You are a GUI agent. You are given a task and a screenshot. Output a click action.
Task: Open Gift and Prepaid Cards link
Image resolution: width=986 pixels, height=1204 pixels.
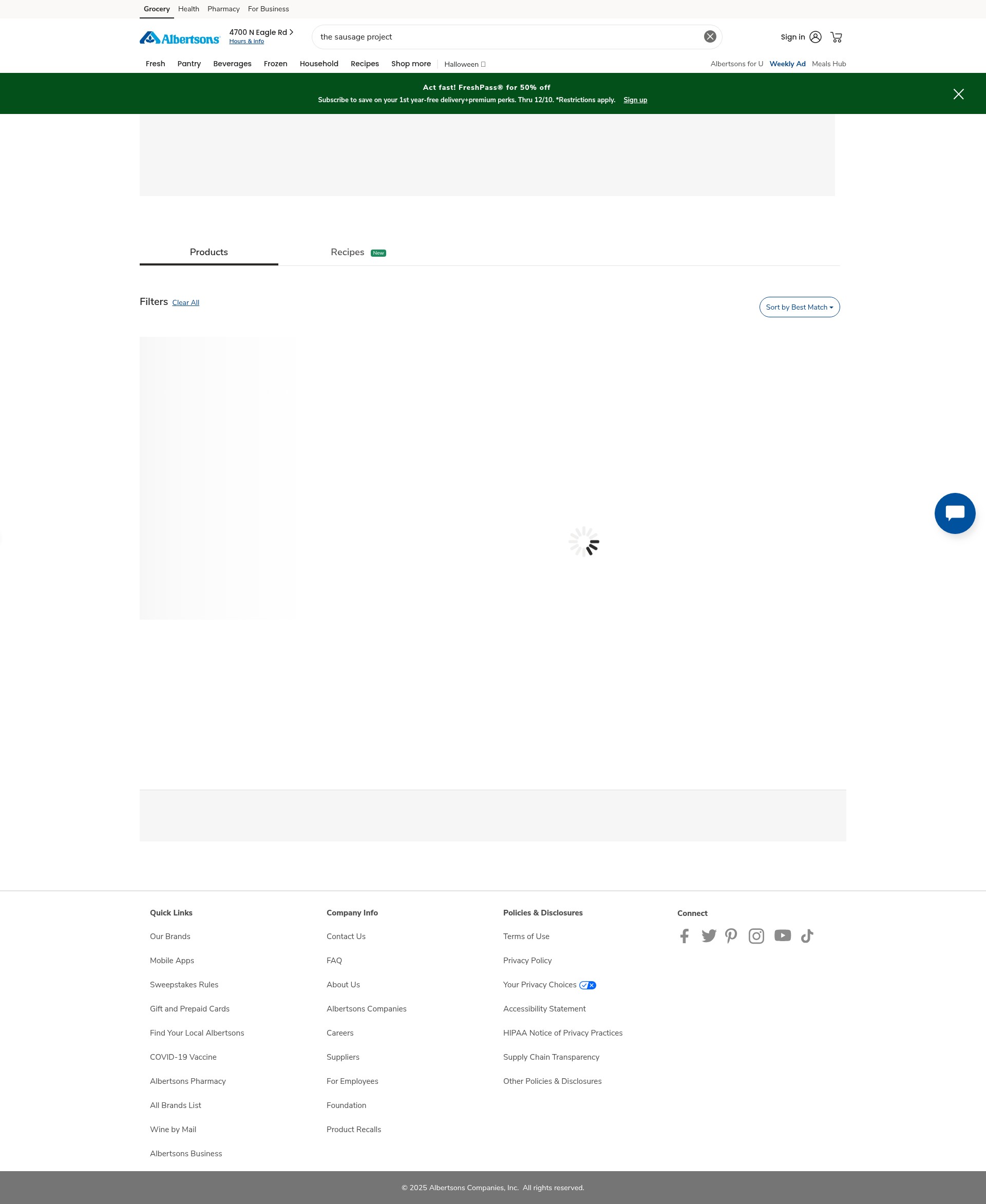coord(189,1008)
